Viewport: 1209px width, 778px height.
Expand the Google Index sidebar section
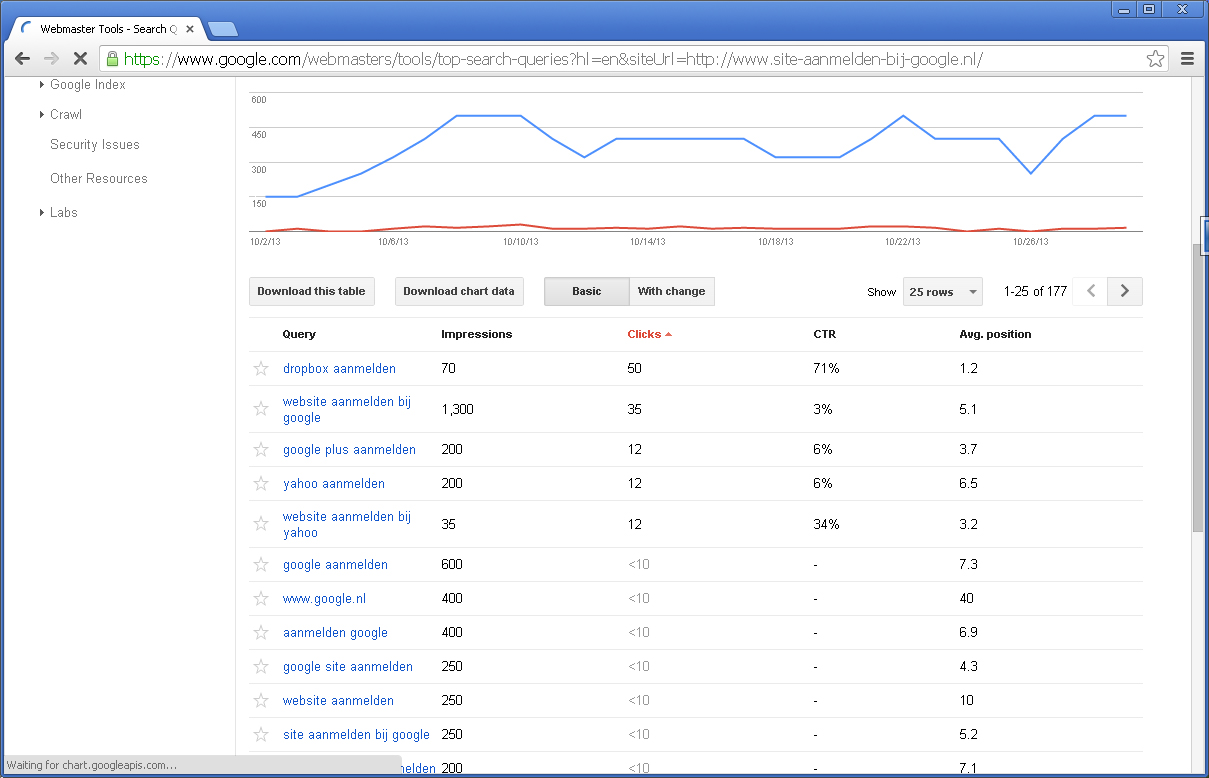point(42,85)
